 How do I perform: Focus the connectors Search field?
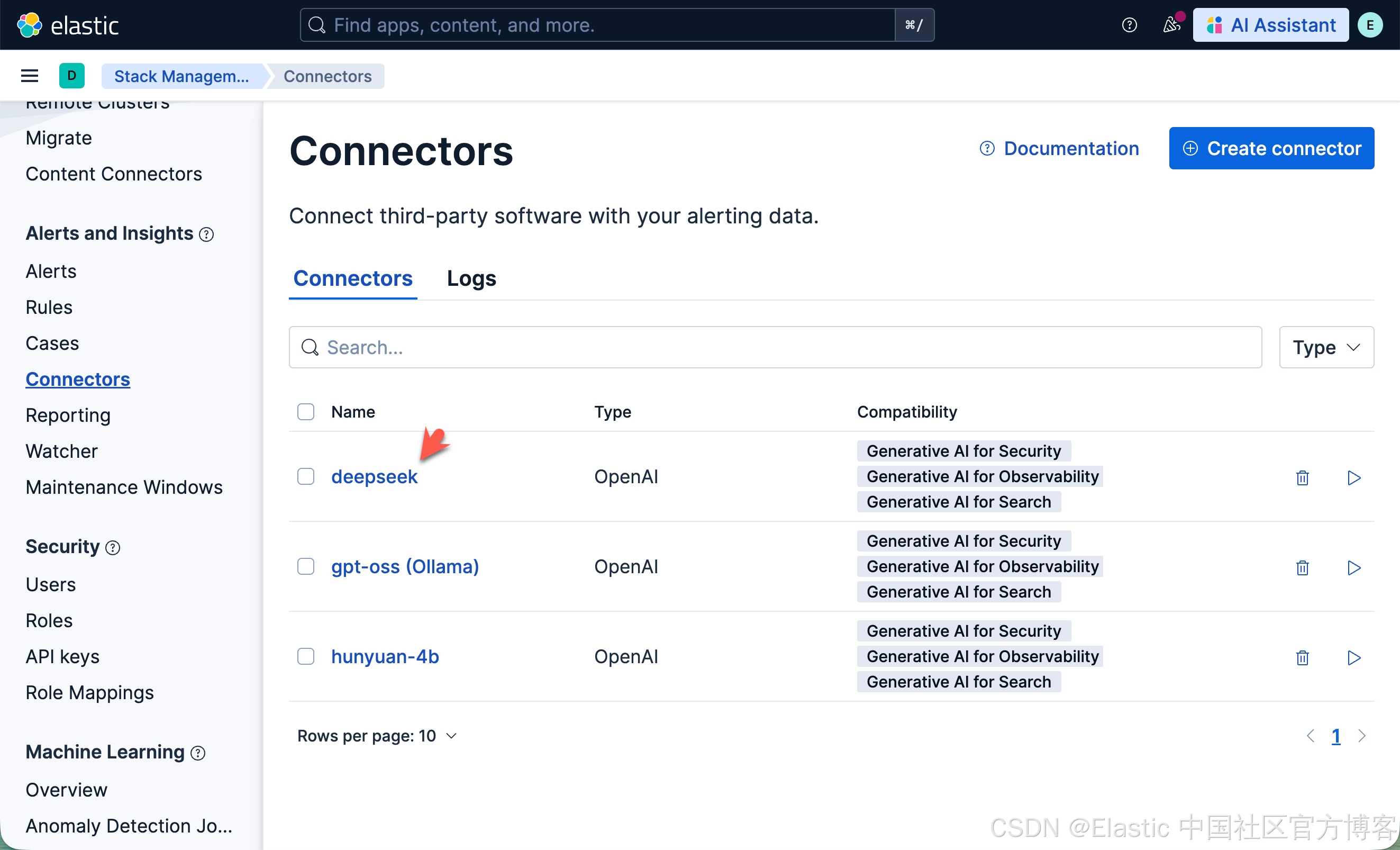click(775, 347)
